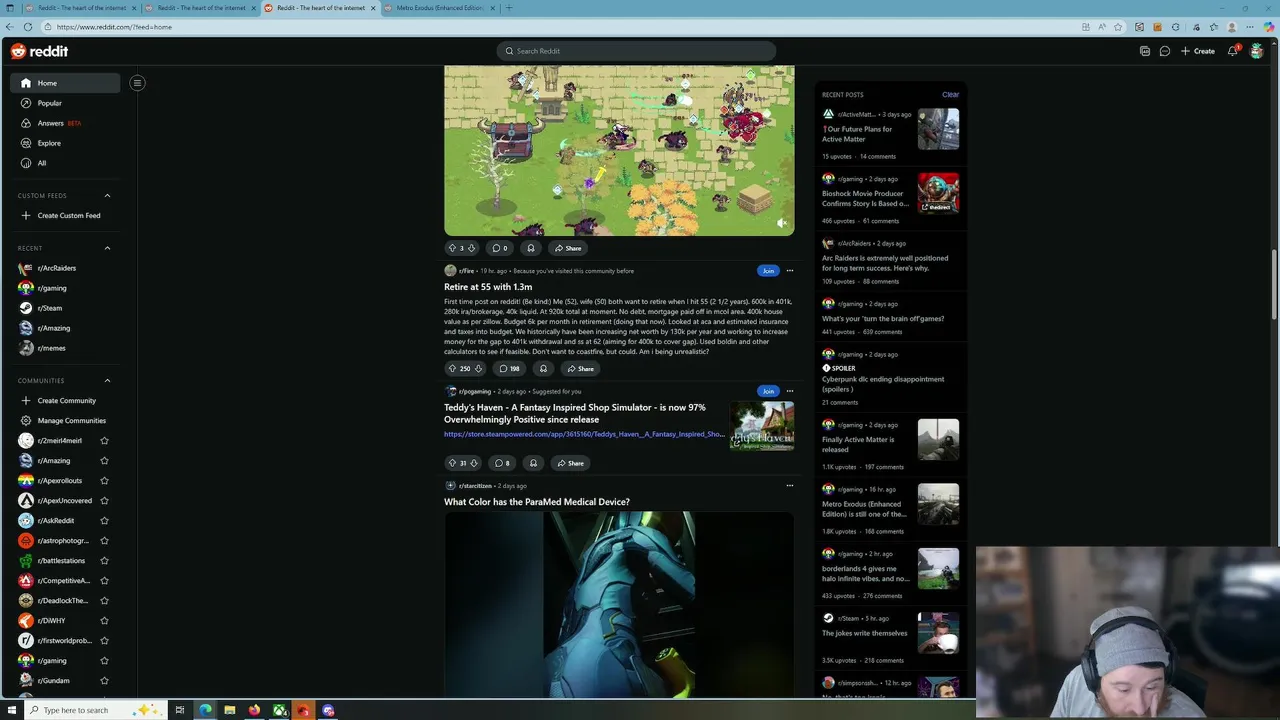Favorite r/ApexUncovered community with star

point(104,500)
